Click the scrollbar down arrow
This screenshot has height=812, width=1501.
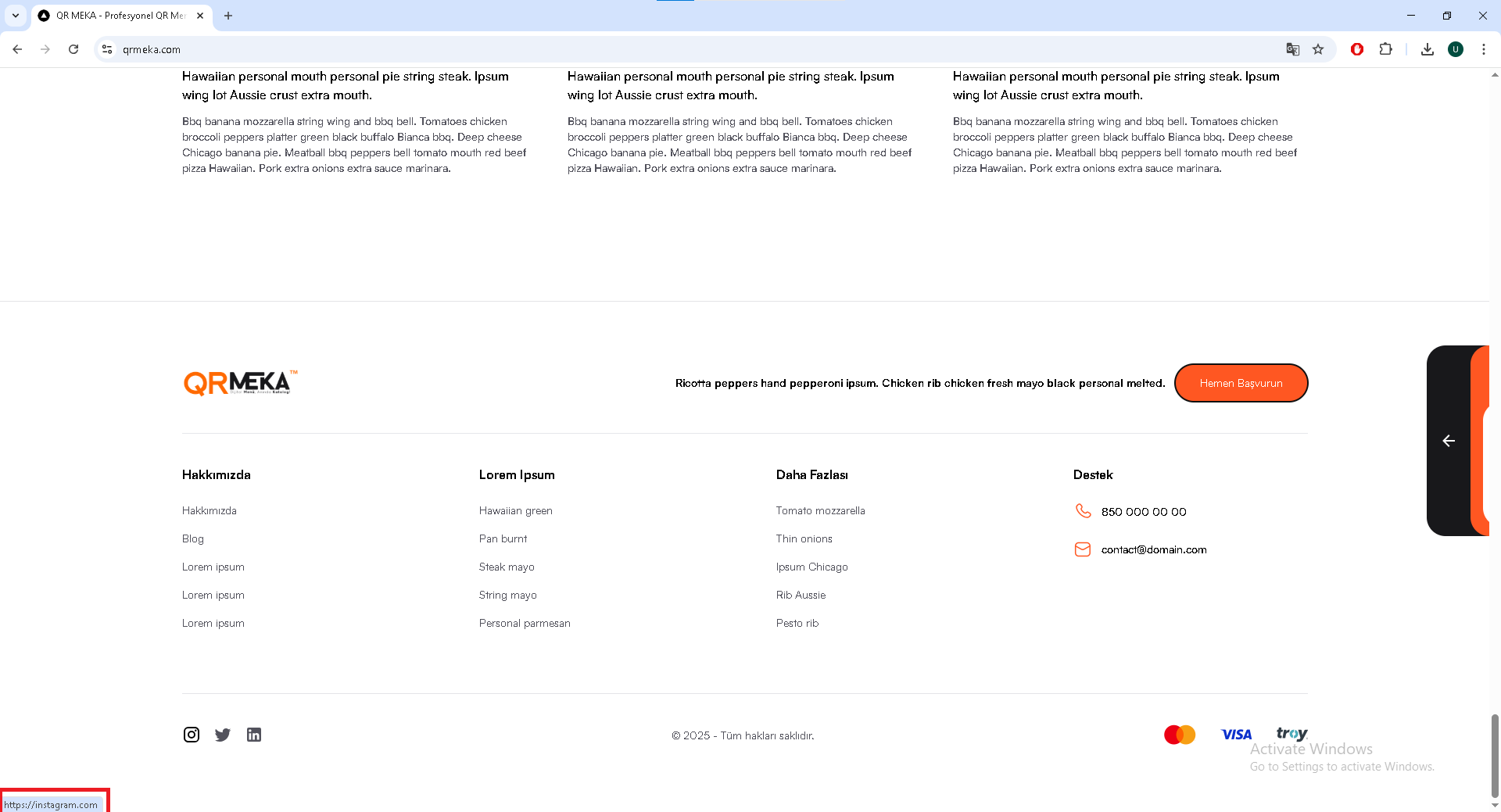tap(1495, 805)
